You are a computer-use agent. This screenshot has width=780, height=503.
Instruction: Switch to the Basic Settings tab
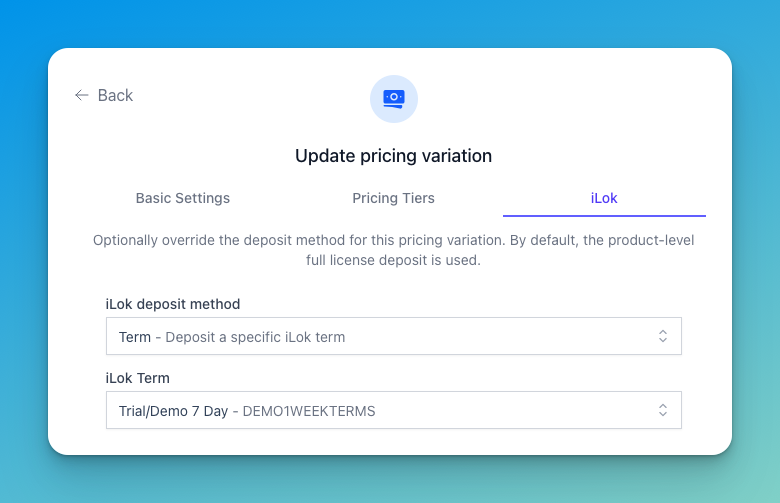[x=183, y=198]
